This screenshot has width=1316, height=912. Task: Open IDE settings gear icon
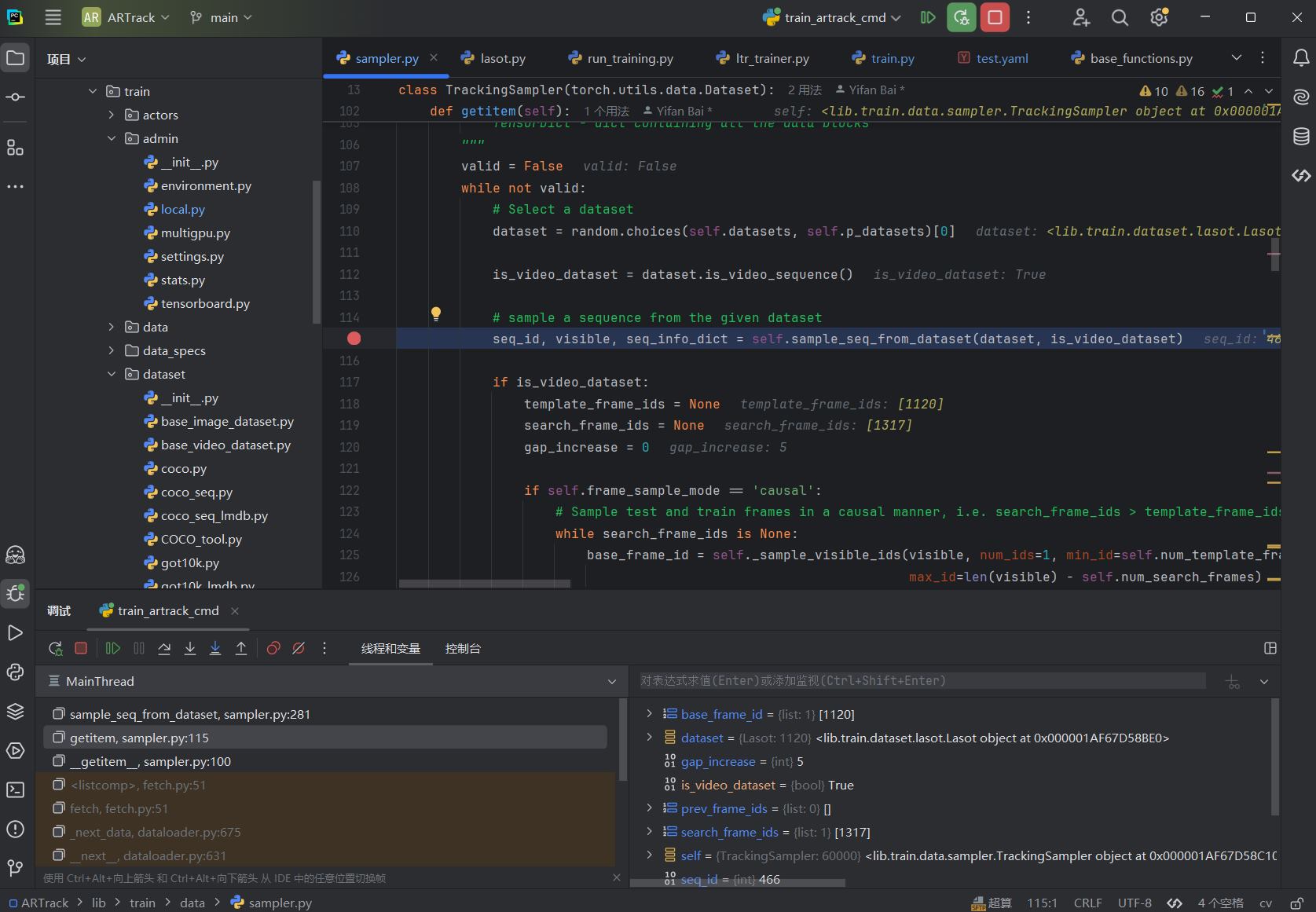pyautogui.click(x=1159, y=17)
